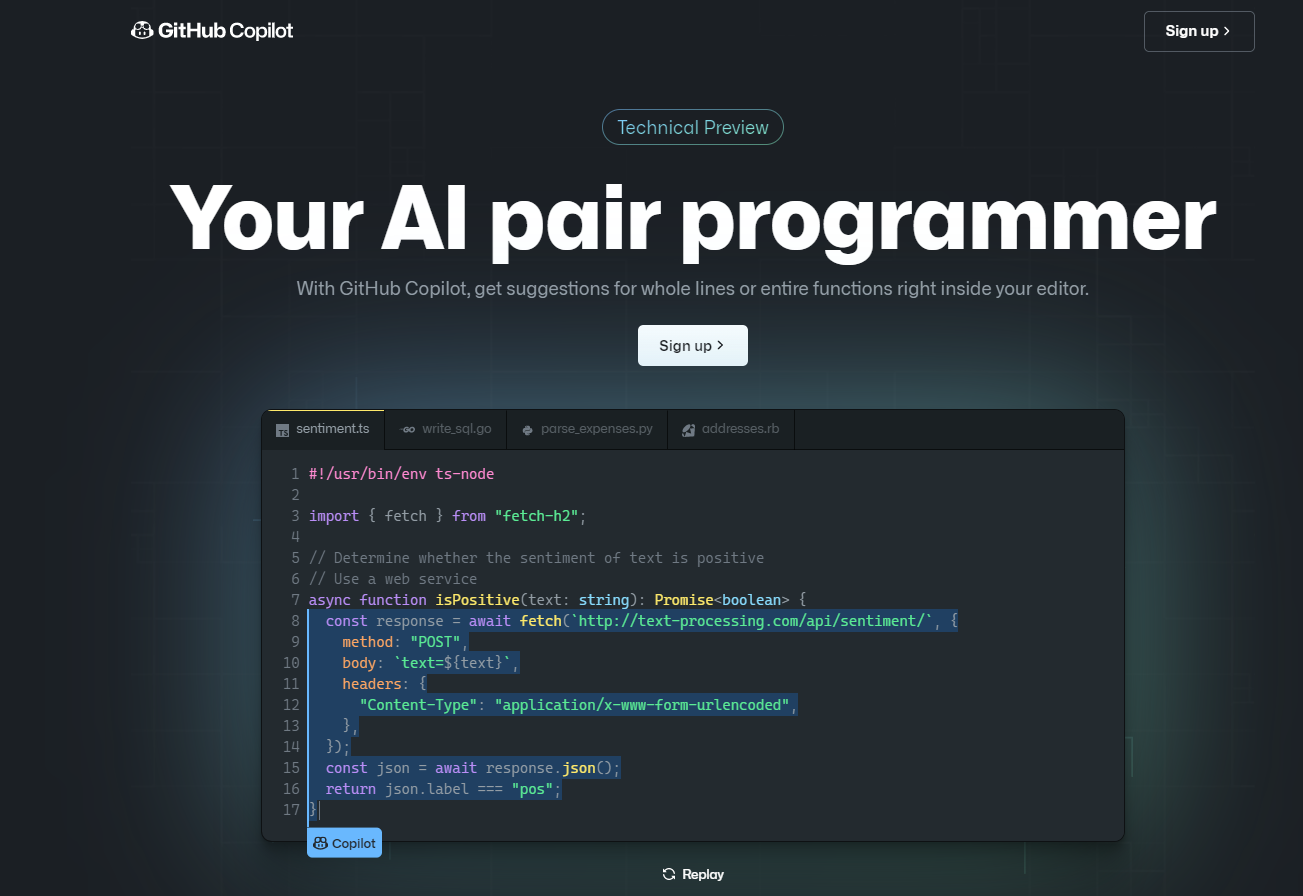Click line number 4 in the editor gutter

click(295, 537)
